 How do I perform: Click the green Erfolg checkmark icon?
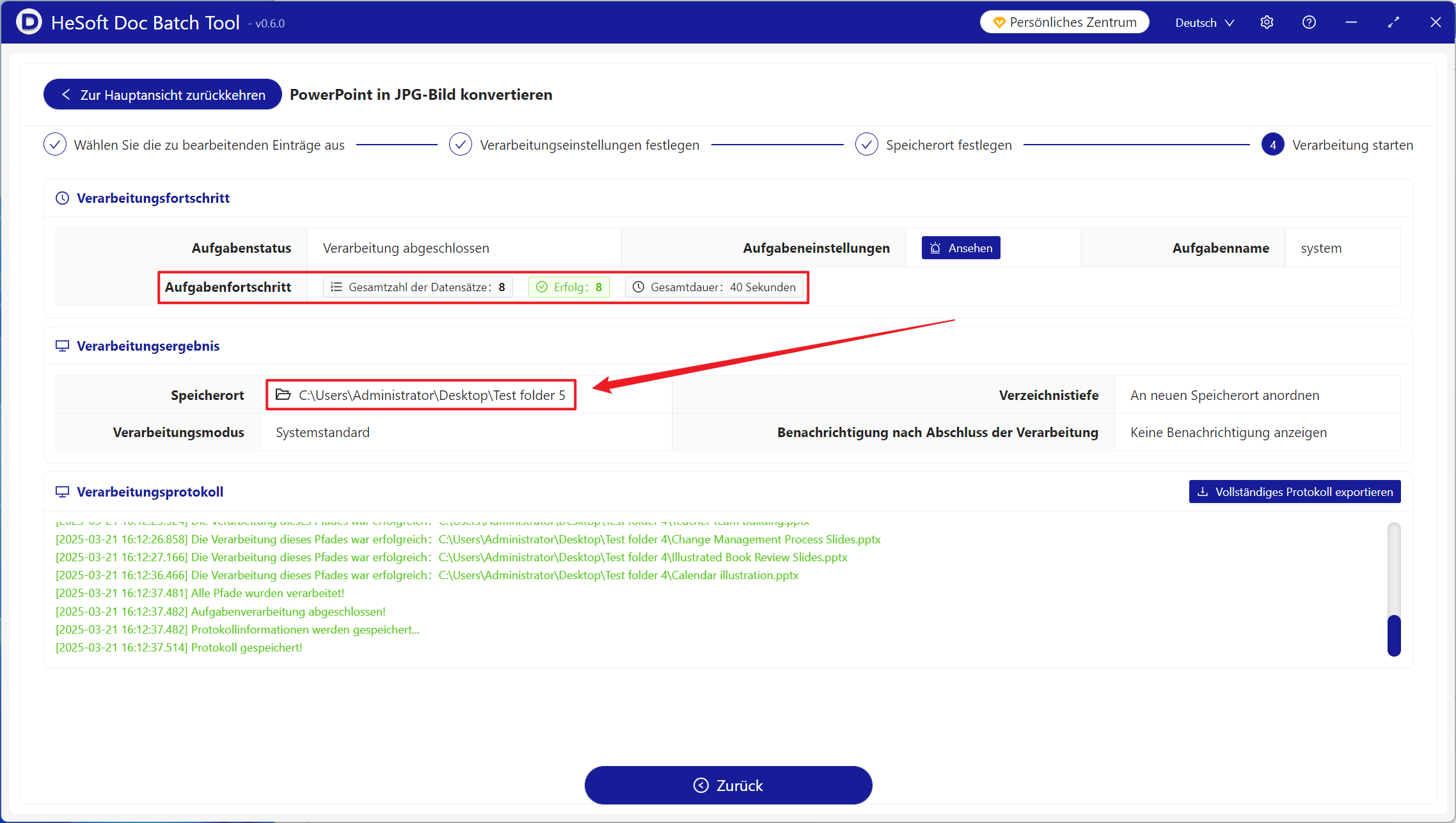click(x=542, y=287)
